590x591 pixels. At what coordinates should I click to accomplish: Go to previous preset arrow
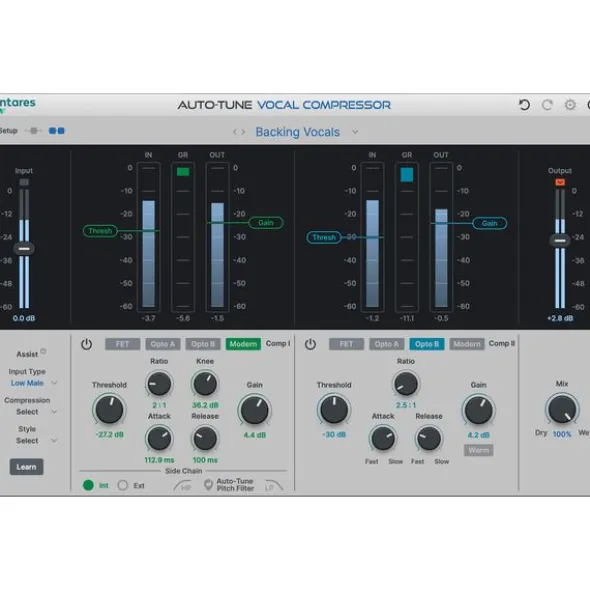point(234,132)
